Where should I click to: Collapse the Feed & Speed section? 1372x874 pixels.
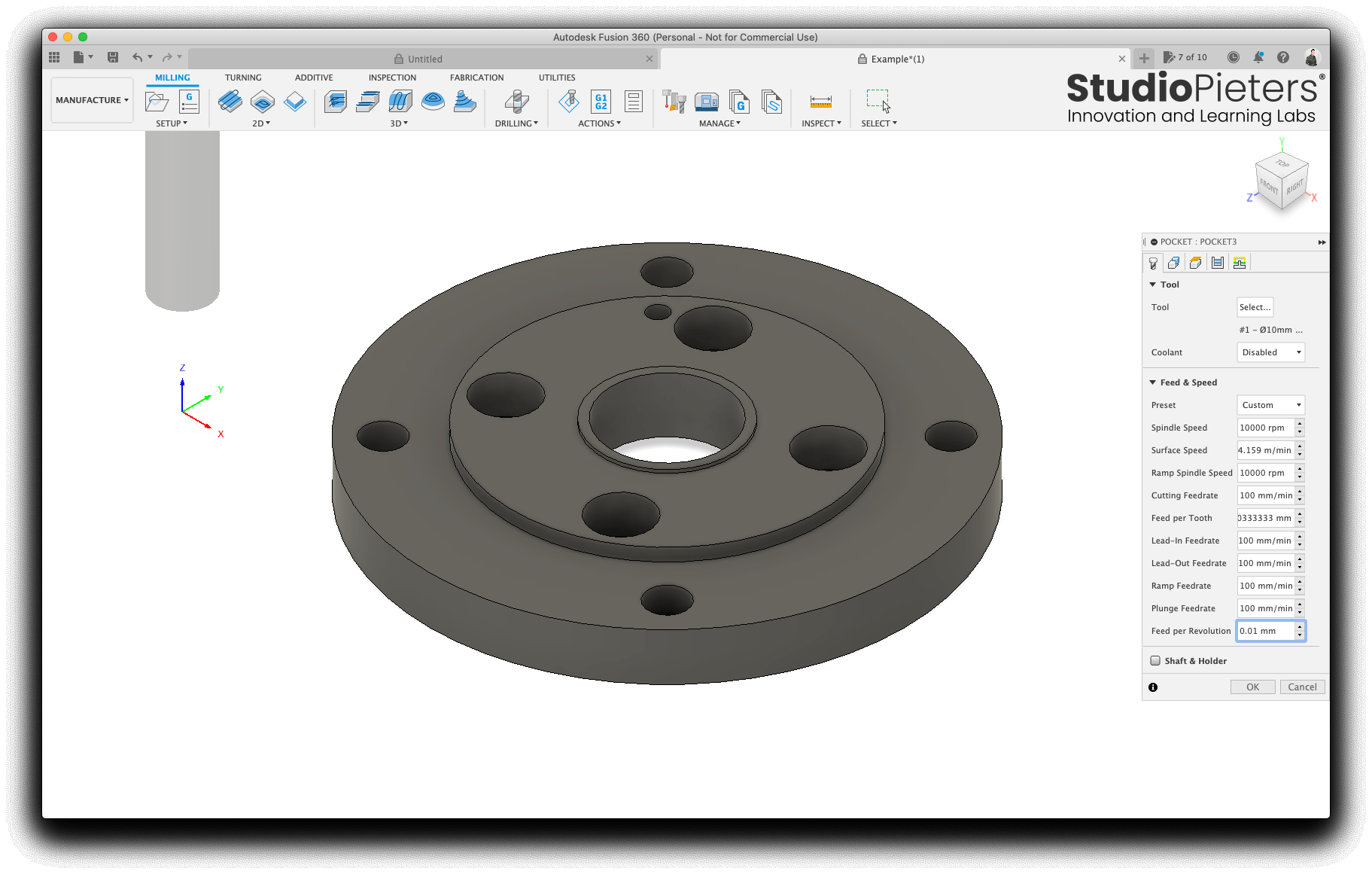[x=1153, y=382]
